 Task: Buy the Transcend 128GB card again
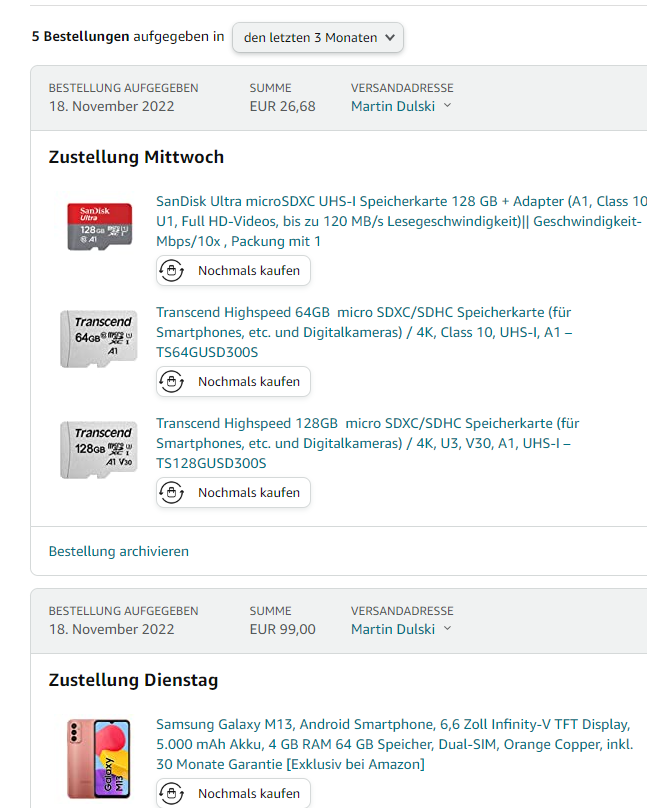pyautogui.click(x=233, y=493)
